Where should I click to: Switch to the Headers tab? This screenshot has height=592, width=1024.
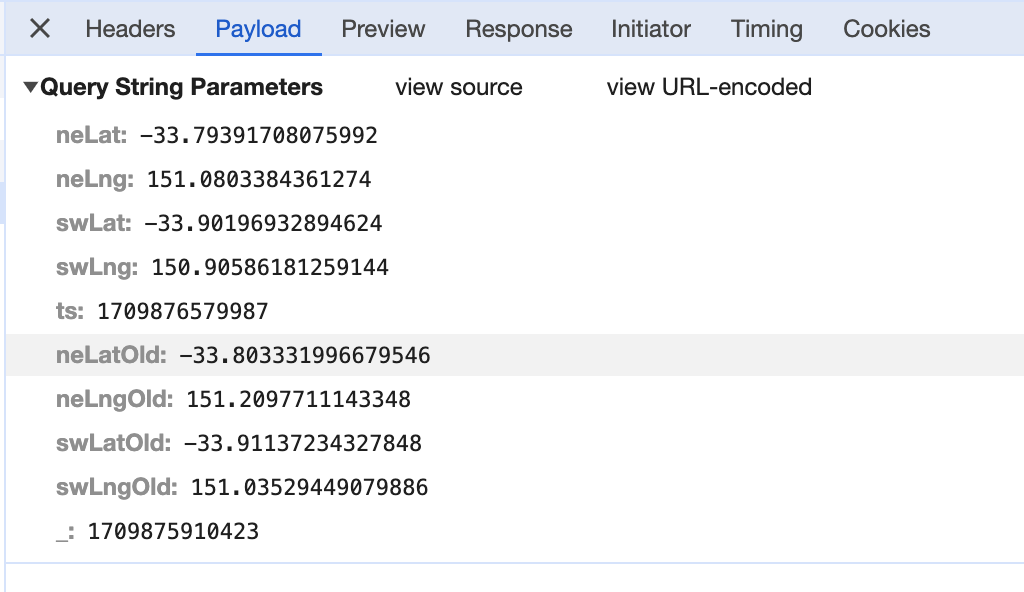pyautogui.click(x=130, y=29)
